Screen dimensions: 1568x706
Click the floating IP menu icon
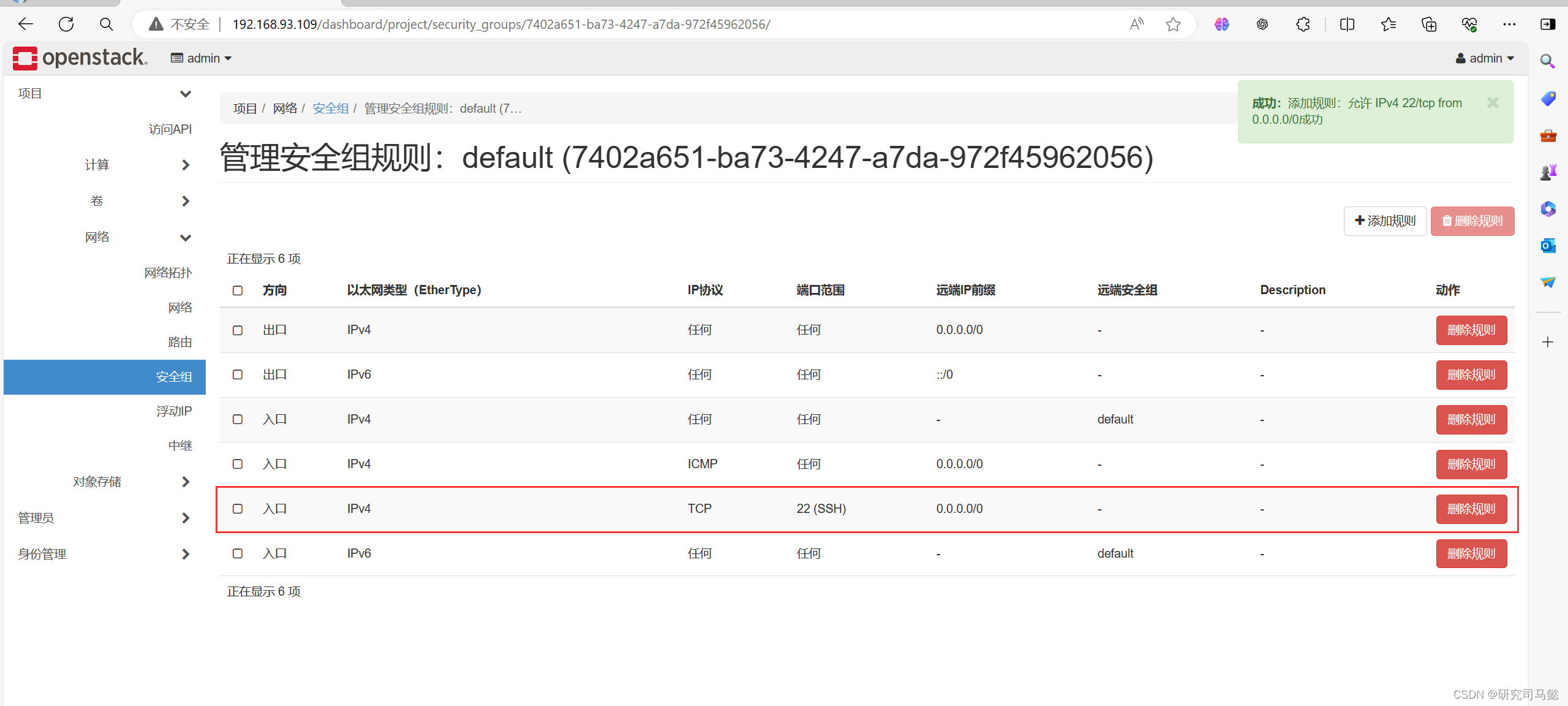173,411
